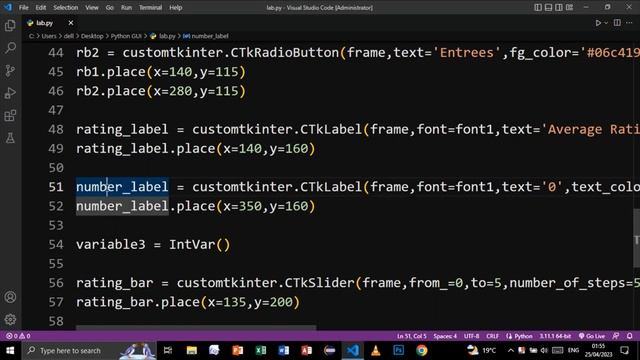The image size is (640, 360).
Task: Open the Search view in activity bar
Action: [x=10, y=48]
